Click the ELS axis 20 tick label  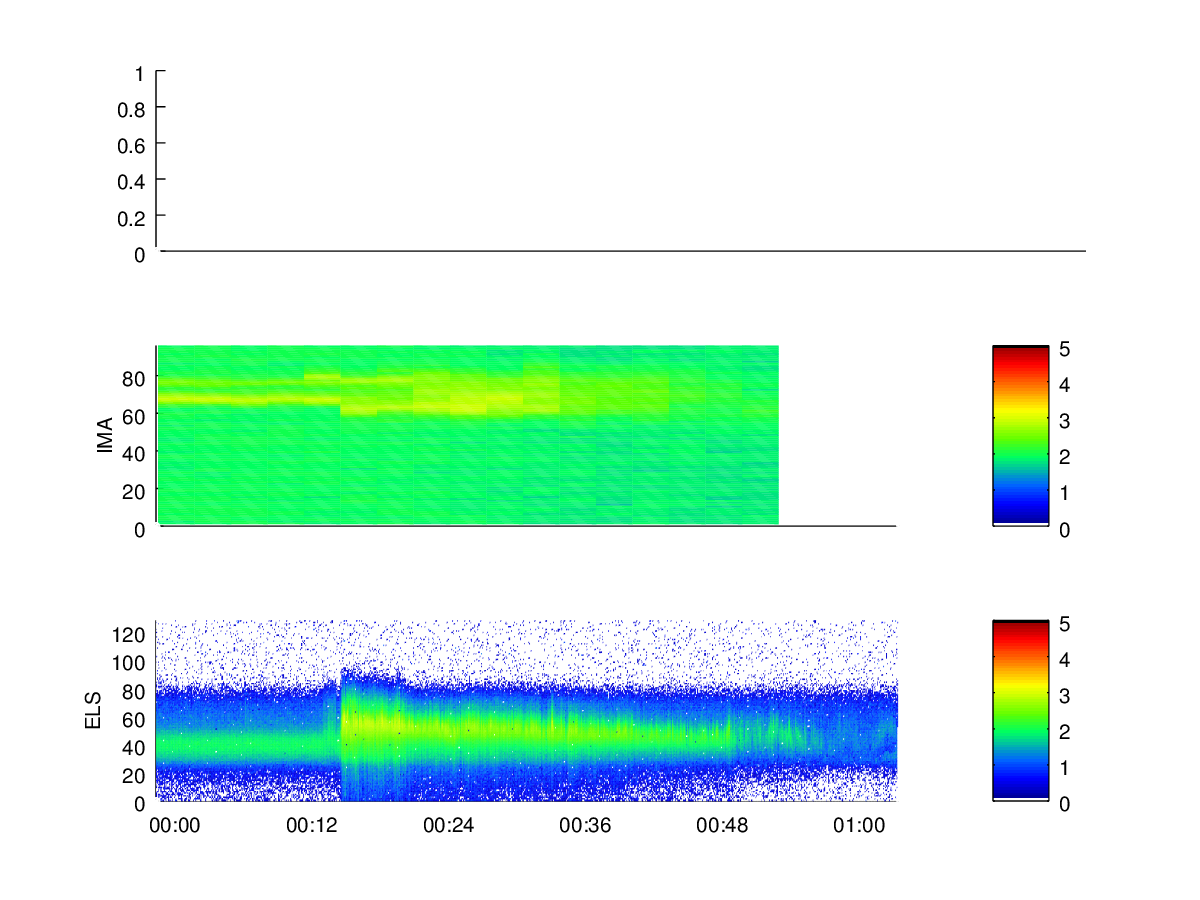tap(135, 775)
